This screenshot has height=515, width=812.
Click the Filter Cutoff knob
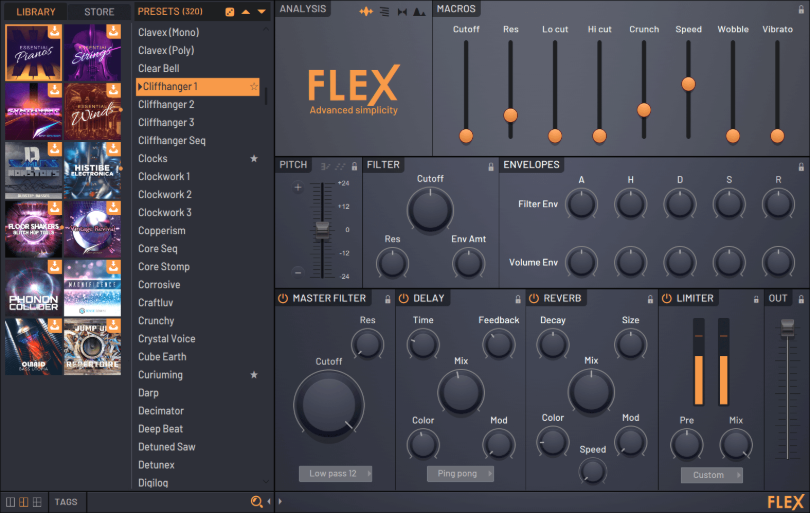430,210
